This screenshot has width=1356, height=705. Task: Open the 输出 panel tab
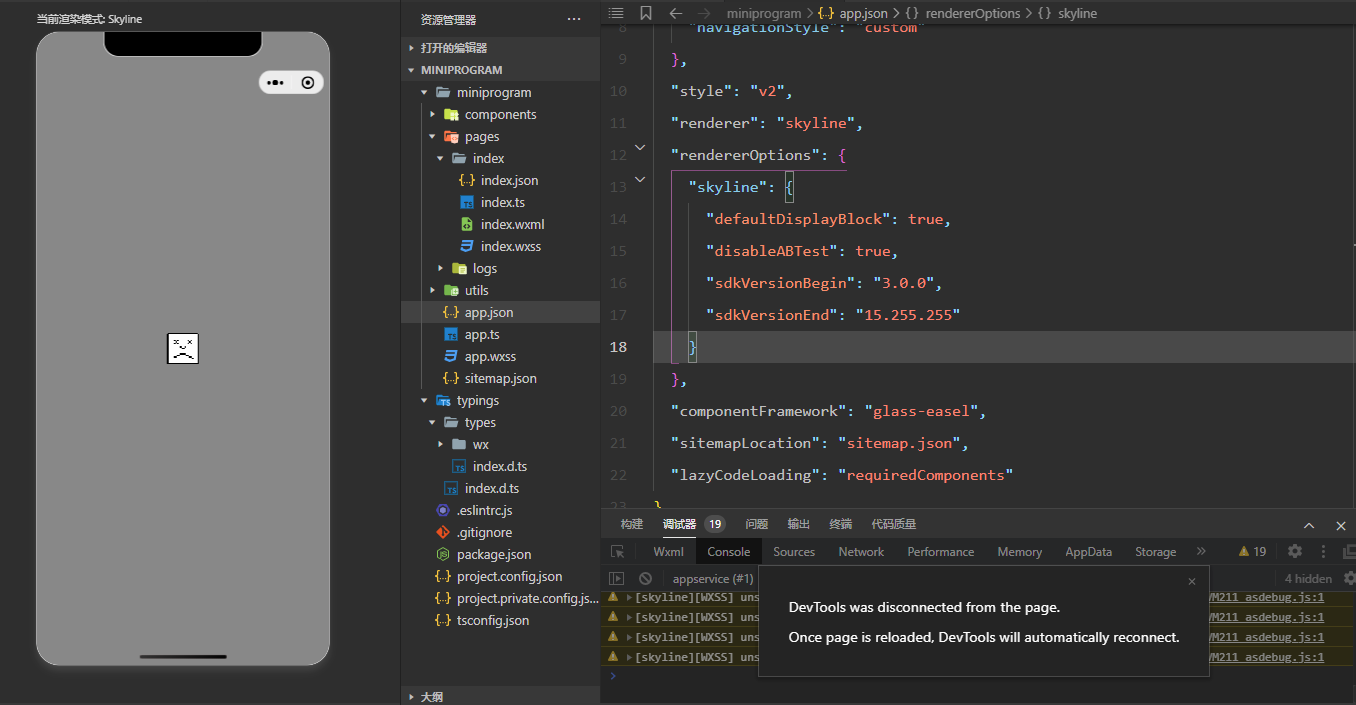(799, 524)
